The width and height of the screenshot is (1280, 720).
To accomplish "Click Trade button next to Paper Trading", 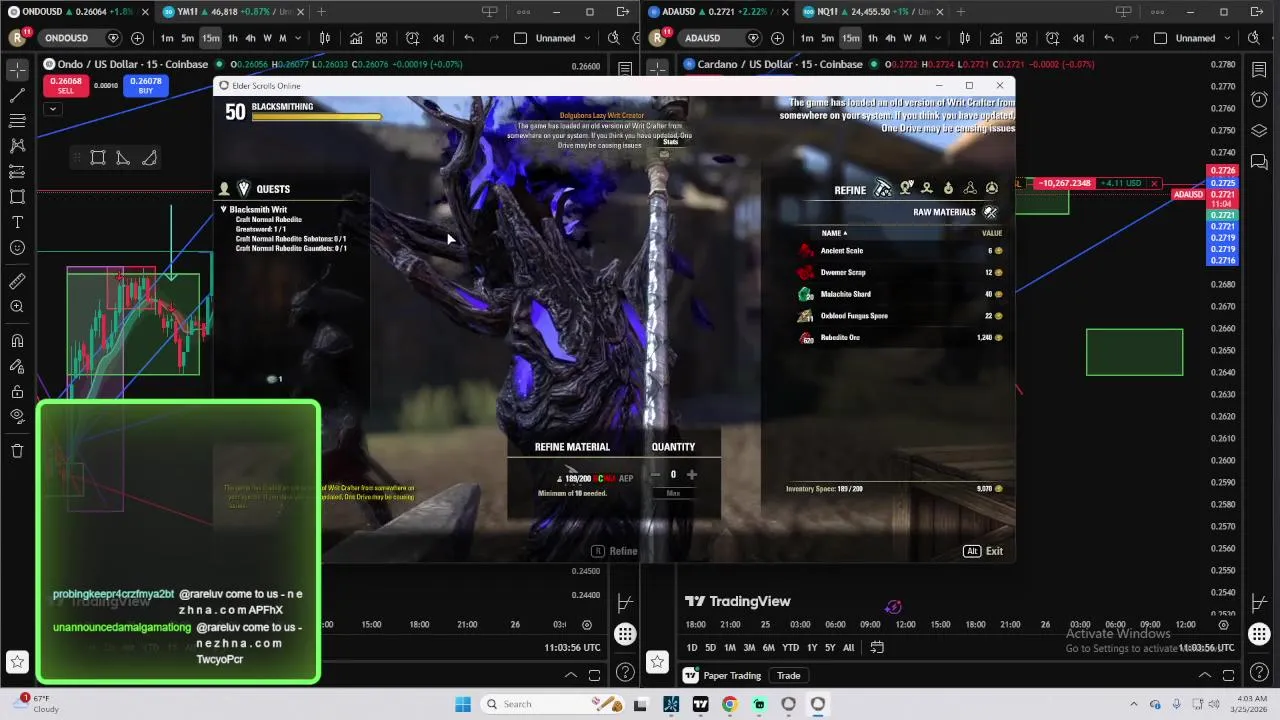I will [789, 676].
